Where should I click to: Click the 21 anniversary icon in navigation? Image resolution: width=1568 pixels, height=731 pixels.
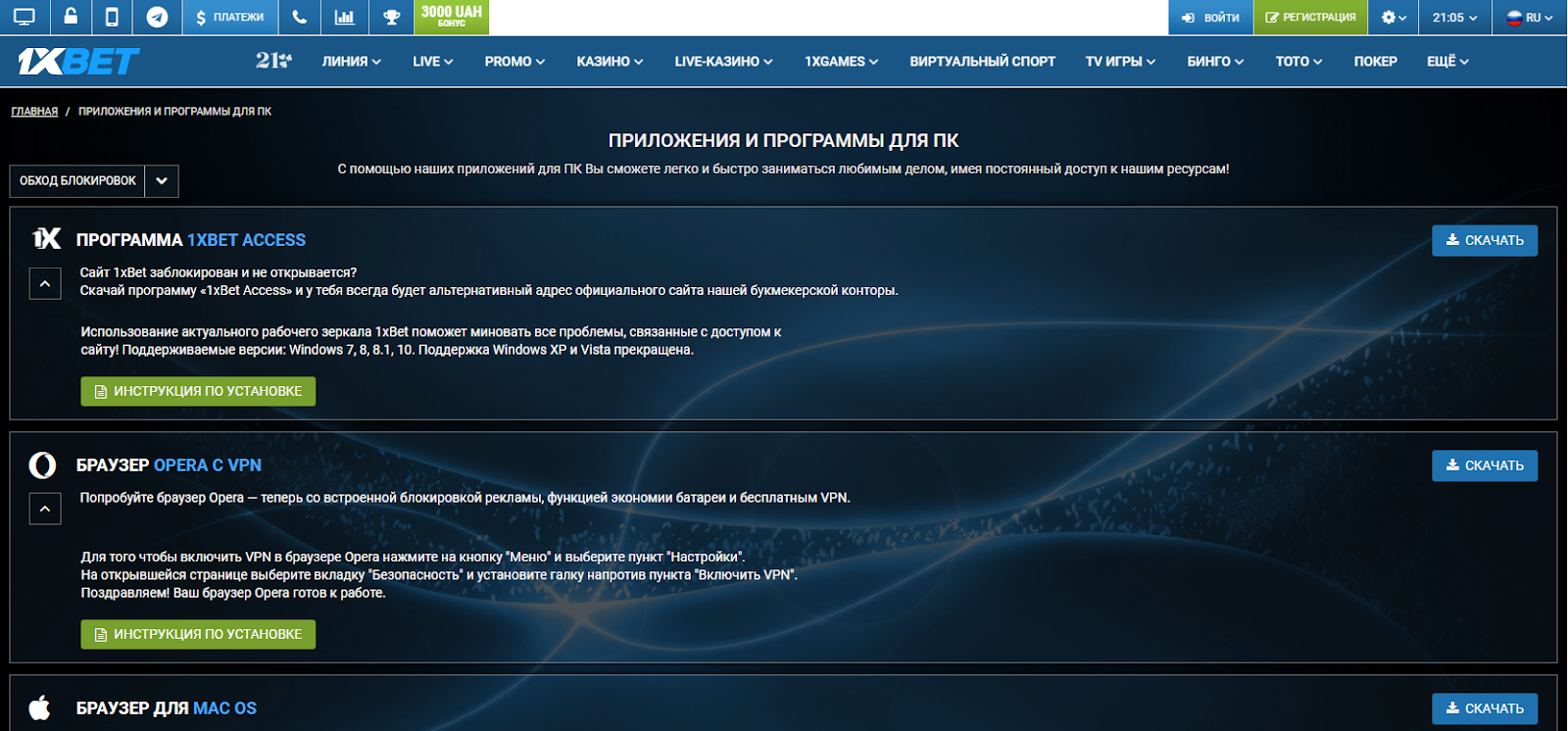(273, 61)
